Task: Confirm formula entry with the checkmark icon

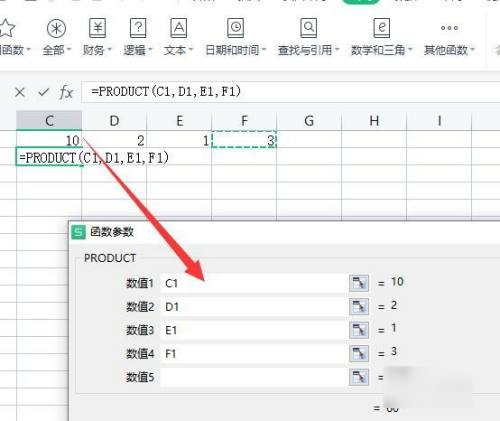Action: pos(43,92)
